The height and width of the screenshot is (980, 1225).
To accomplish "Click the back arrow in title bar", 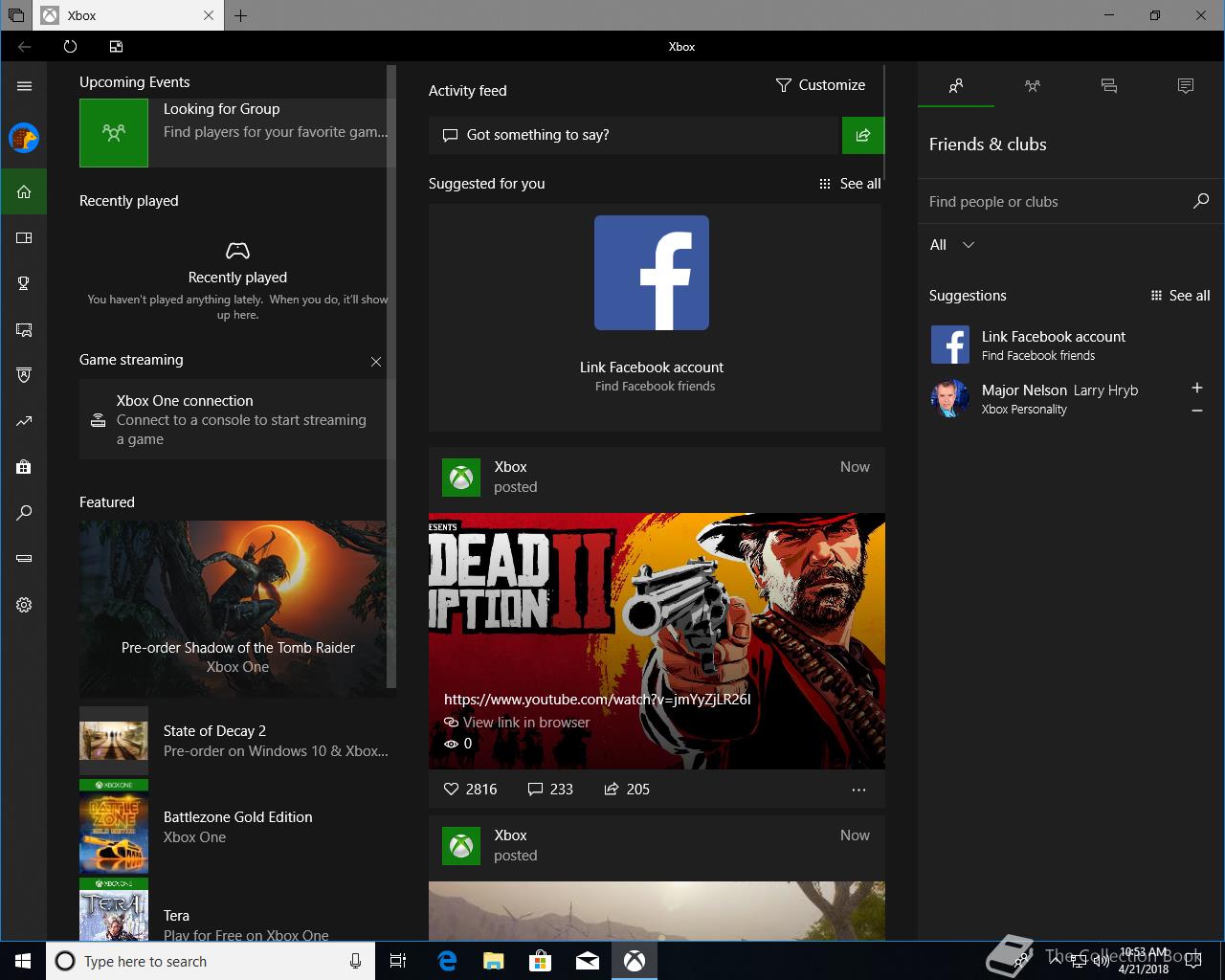I will pyautogui.click(x=24, y=46).
